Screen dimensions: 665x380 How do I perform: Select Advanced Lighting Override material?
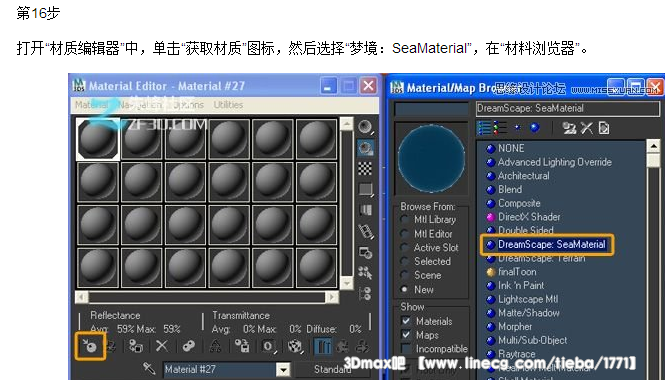555,162
